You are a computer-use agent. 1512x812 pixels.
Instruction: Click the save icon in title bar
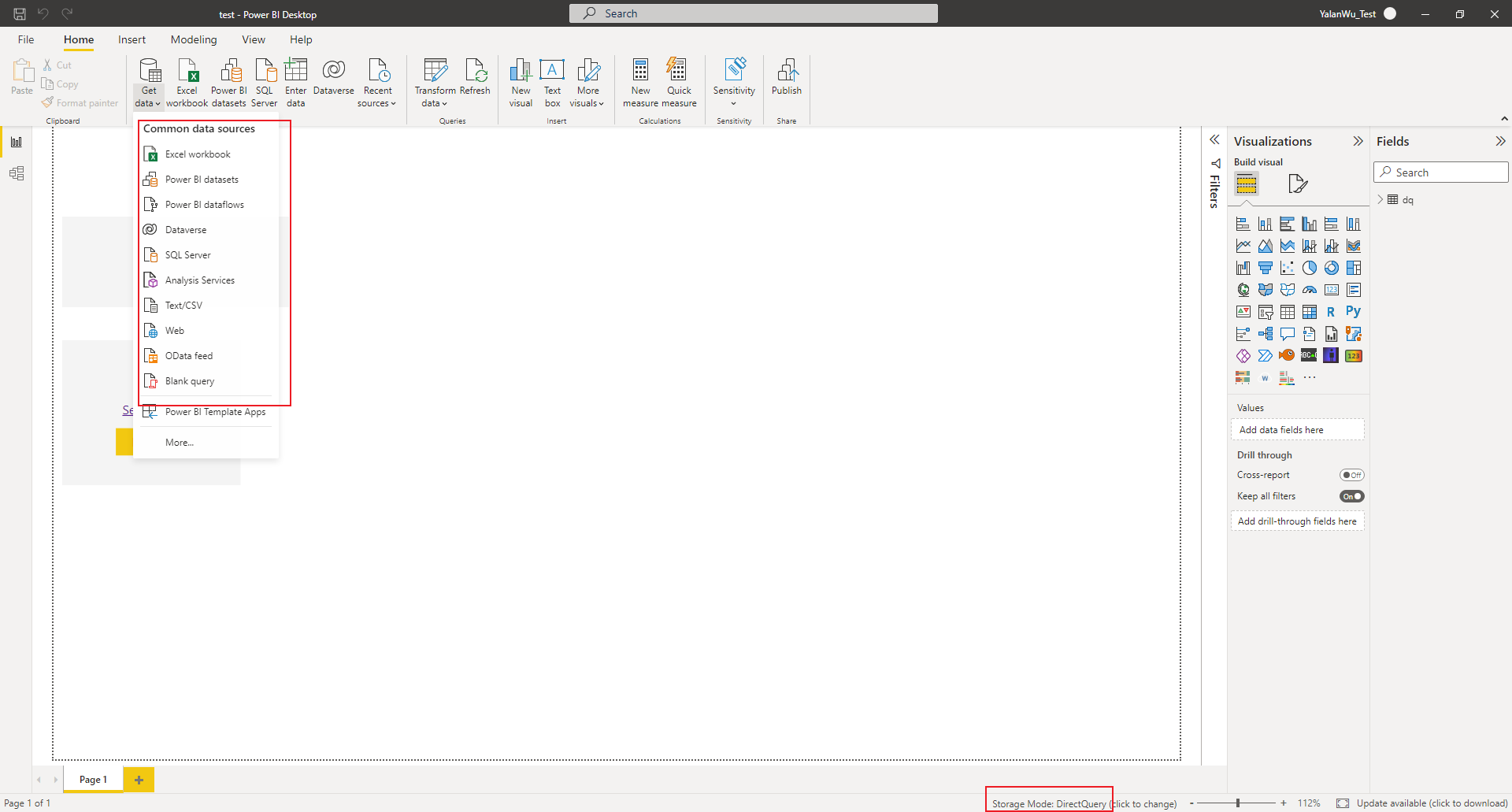click(x=20, y=13)
